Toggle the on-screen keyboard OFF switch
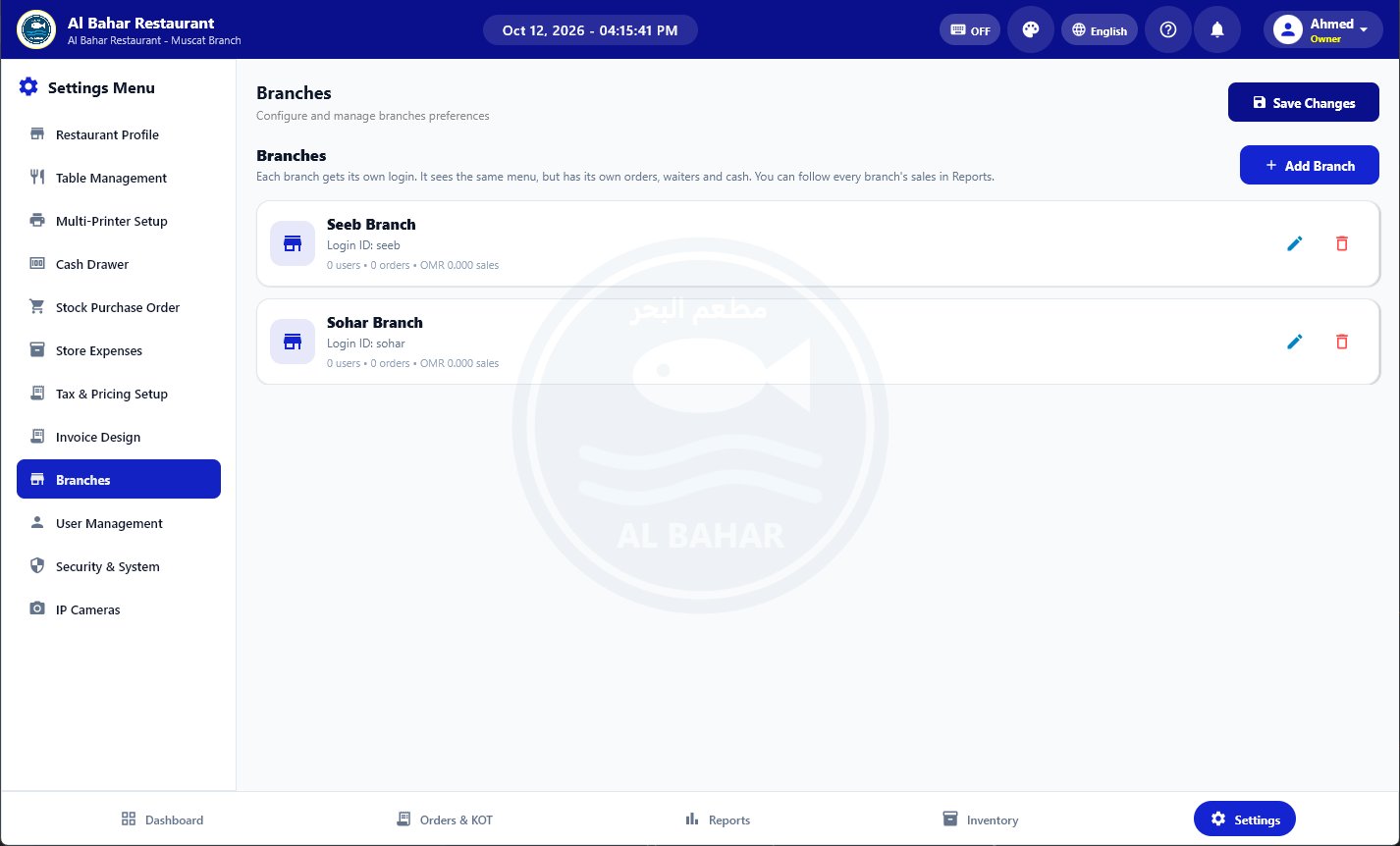This screenshot has height=846, width=1400. [x=970, y=29]
